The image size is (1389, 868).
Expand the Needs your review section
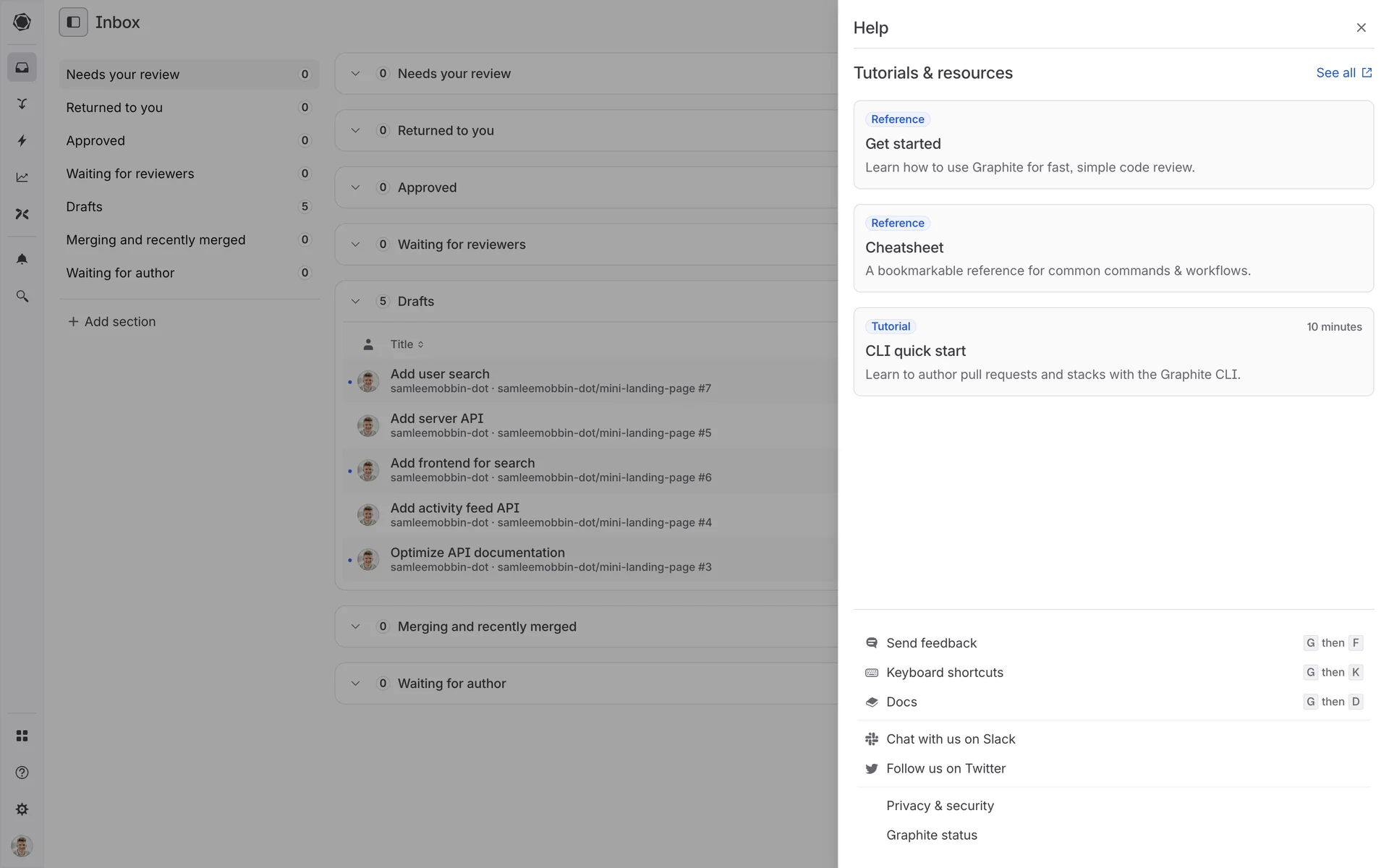pos(355,74)
